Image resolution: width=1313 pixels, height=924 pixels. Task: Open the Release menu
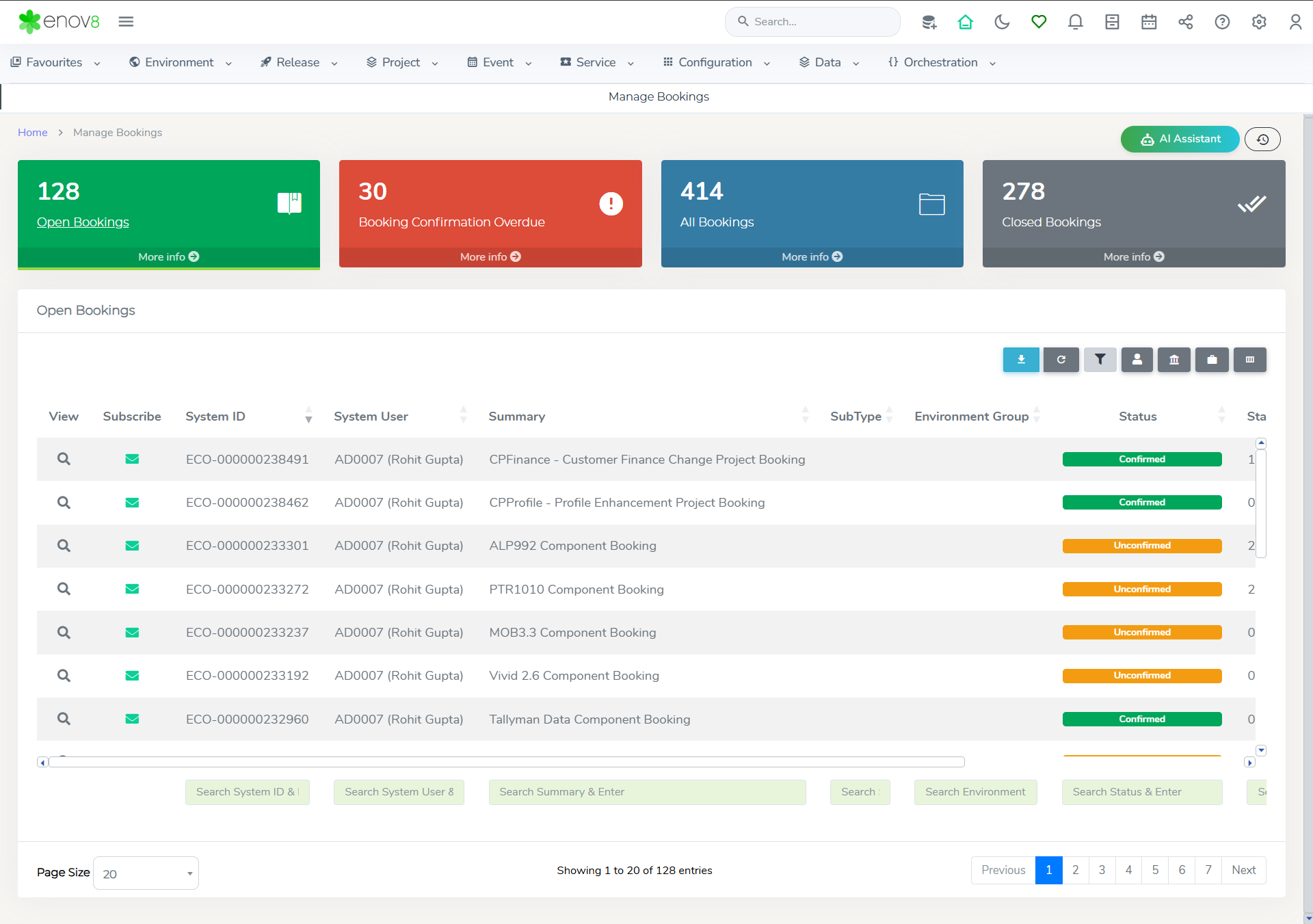(299, 62)
